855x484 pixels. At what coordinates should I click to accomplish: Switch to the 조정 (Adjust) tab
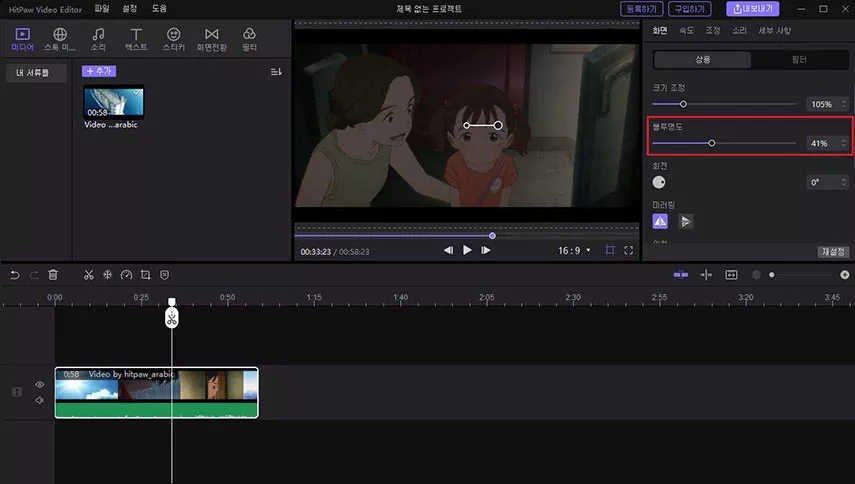tap(713, 31)
